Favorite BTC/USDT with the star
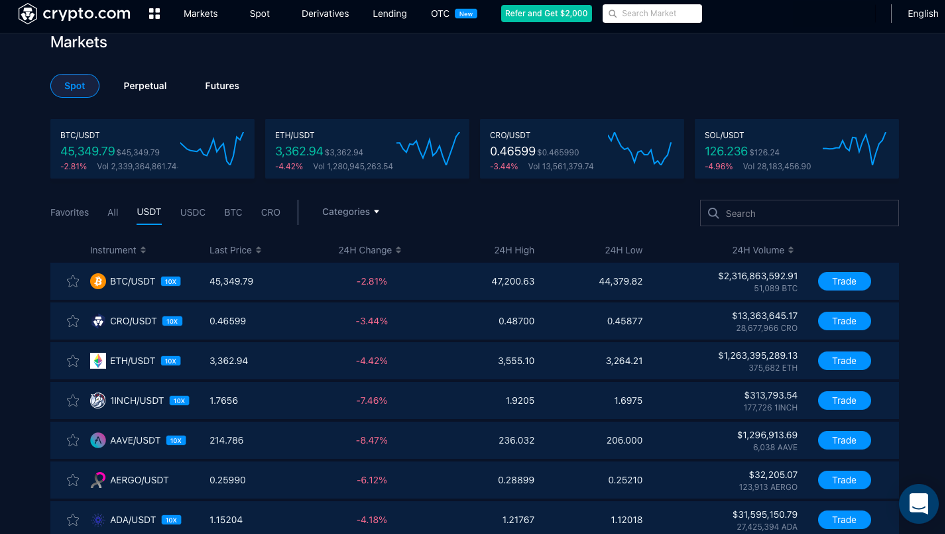Viewport: 945px width, 534px height. pos(73,281)
